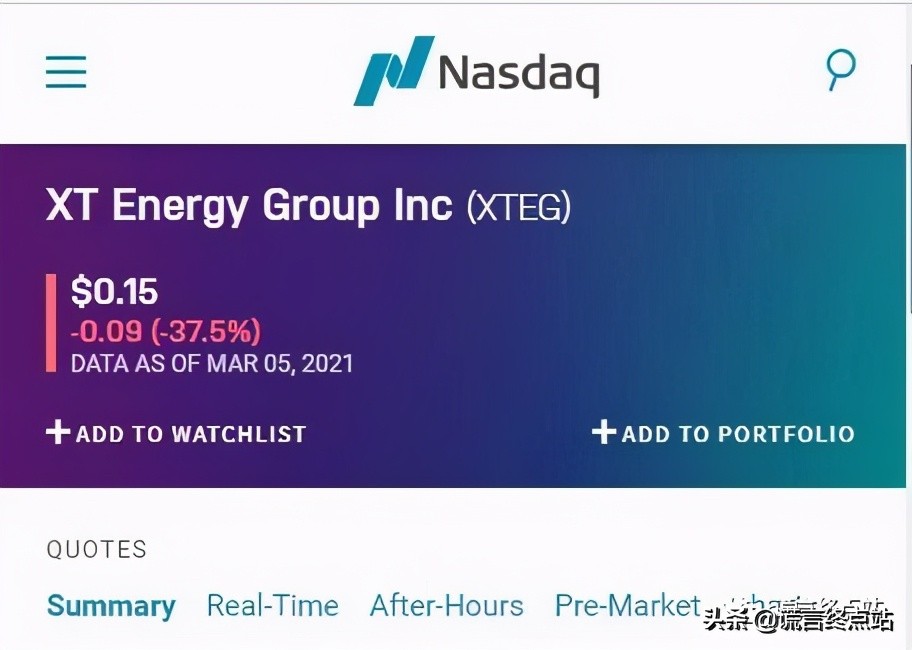
Task: Click the Nasdaq logo symbol
Action: pos(393,70)
